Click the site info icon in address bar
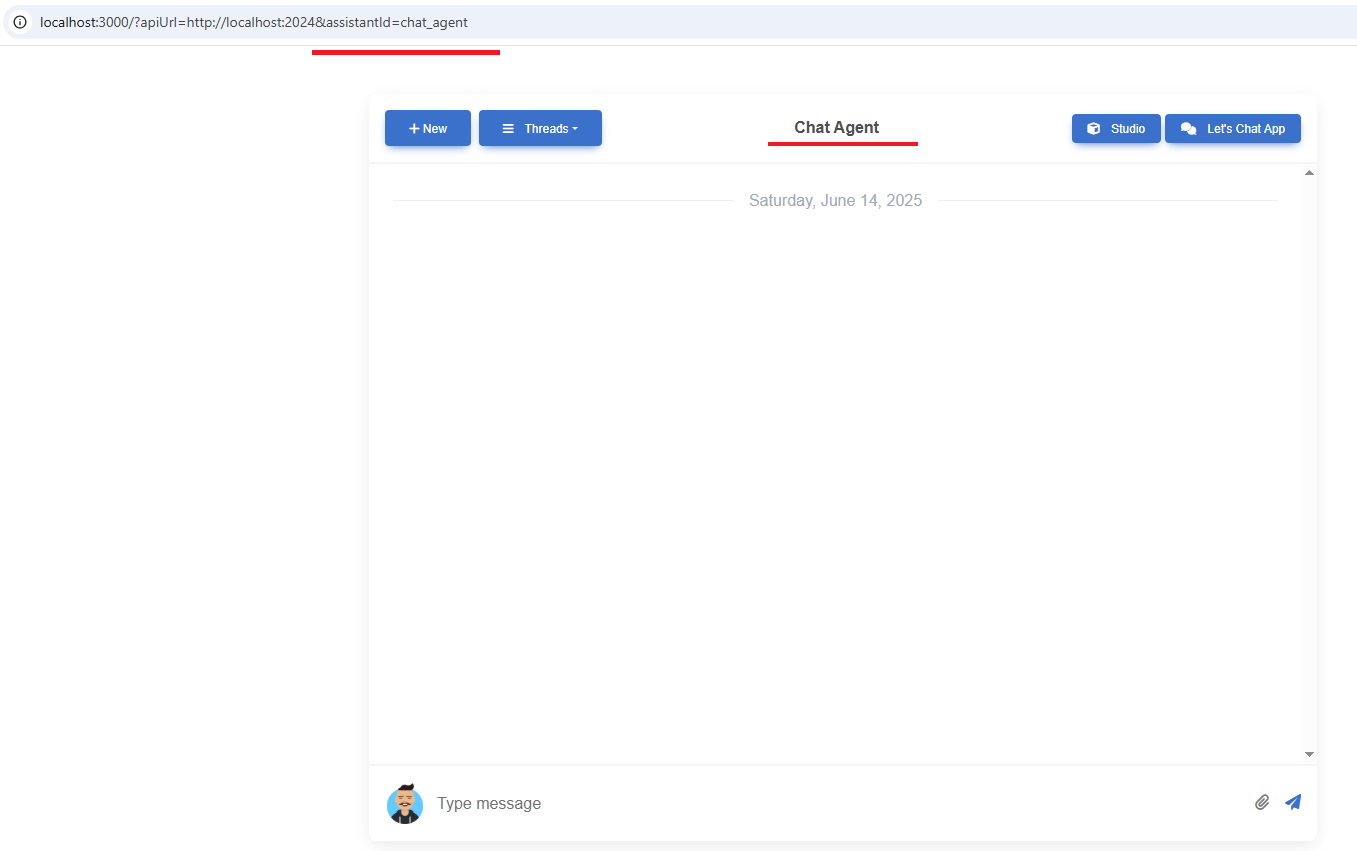Screen dimensions: 1357x851 [20, 22]
